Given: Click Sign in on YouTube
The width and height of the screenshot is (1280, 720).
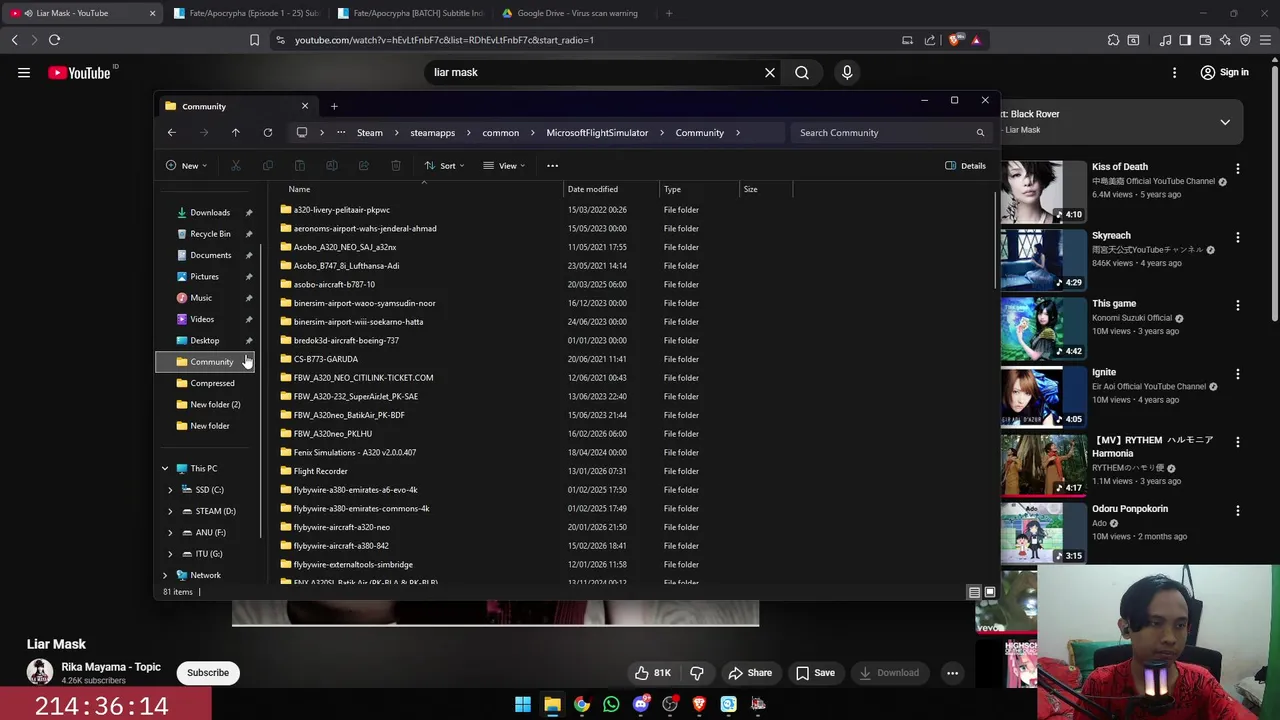Looking at the screenshot, I should (1224, 72).
